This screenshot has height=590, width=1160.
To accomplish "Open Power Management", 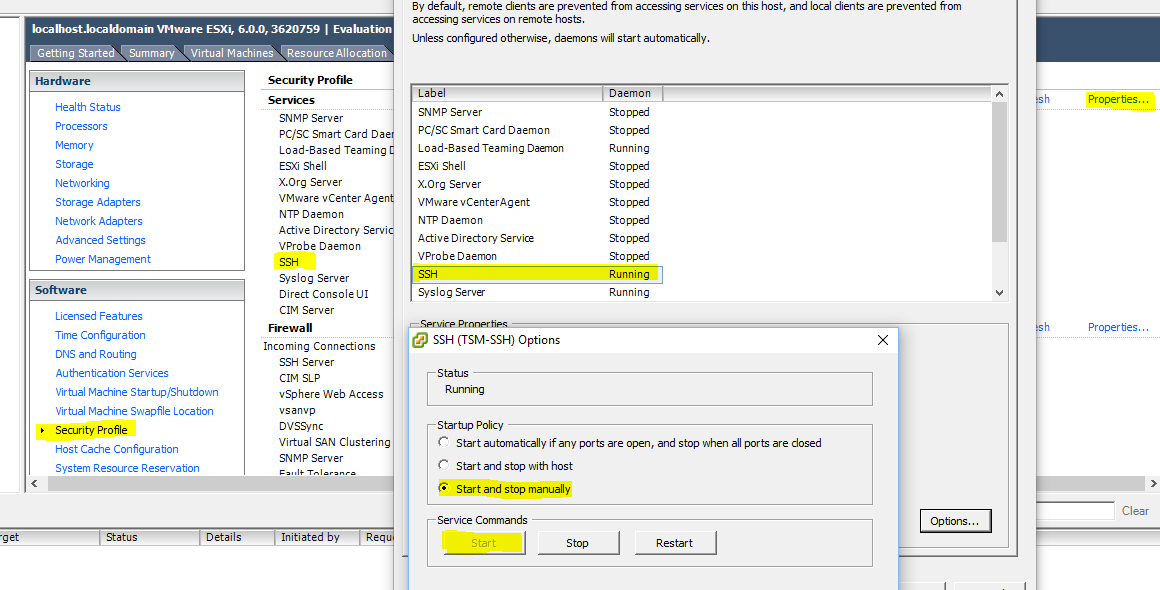I will click(103, 259).
